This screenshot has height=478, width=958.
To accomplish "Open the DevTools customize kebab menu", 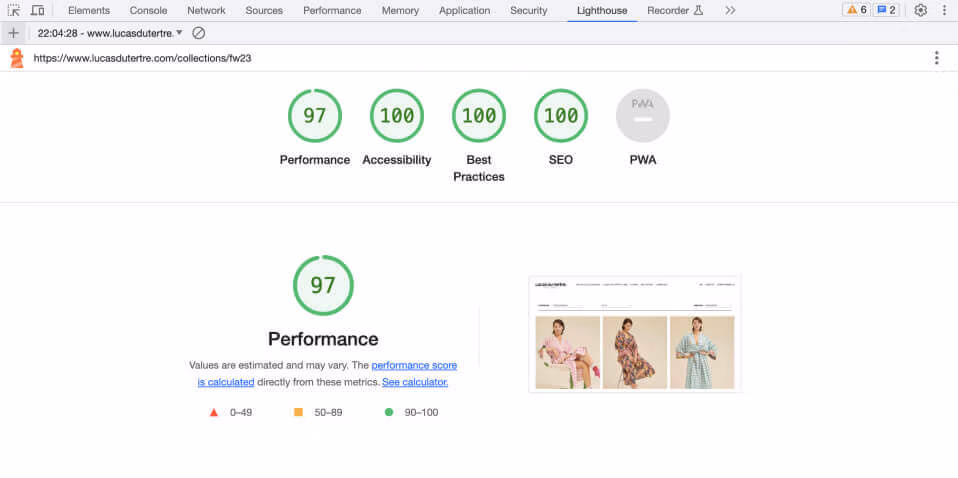I will (944, 10).
